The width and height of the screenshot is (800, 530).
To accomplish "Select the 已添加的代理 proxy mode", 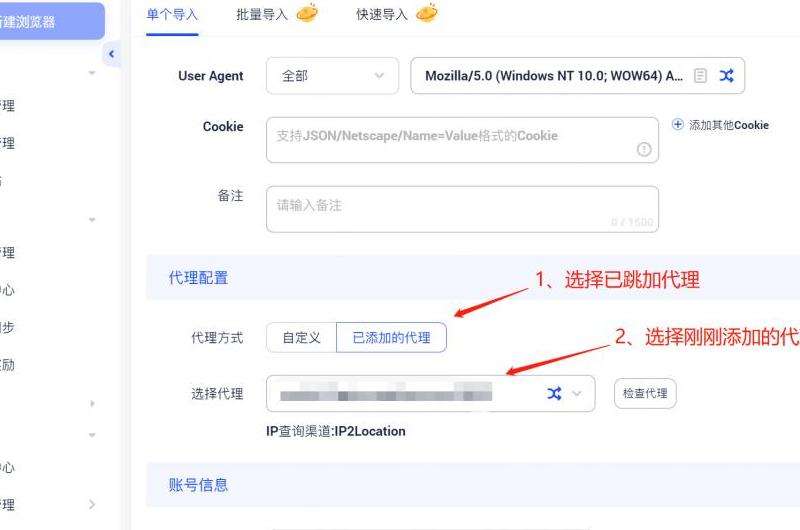I will (391, 338).
